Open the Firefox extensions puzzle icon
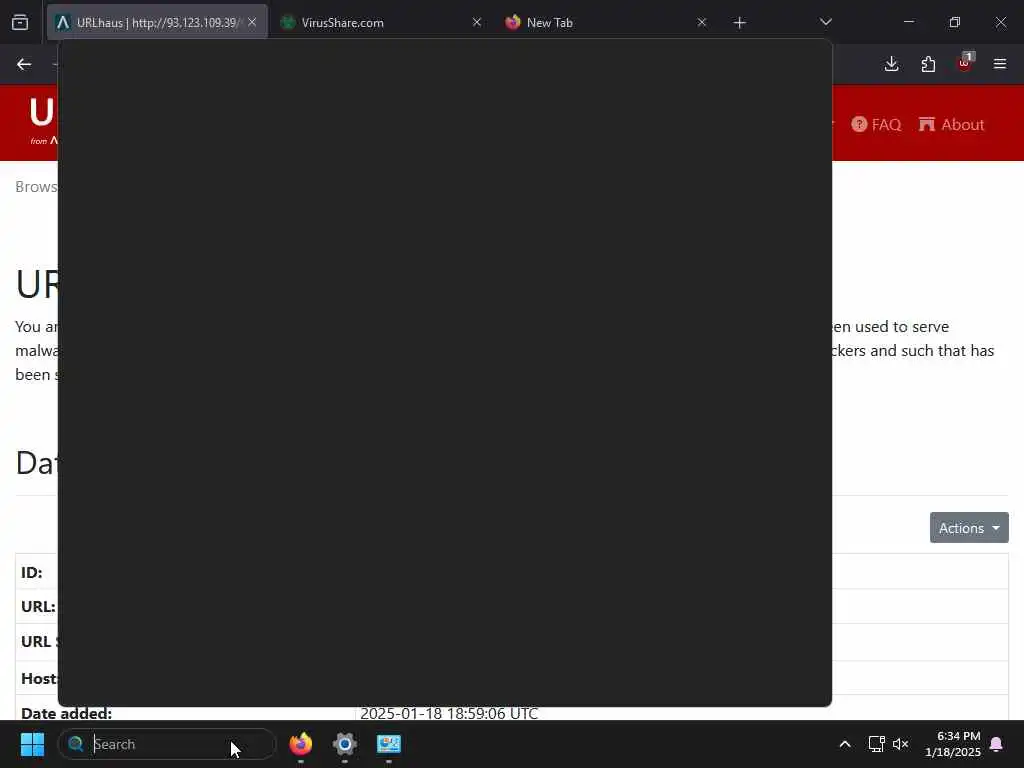Viewport: 1024px width, 768px height. pyautogui.click(x=928, y=64)
